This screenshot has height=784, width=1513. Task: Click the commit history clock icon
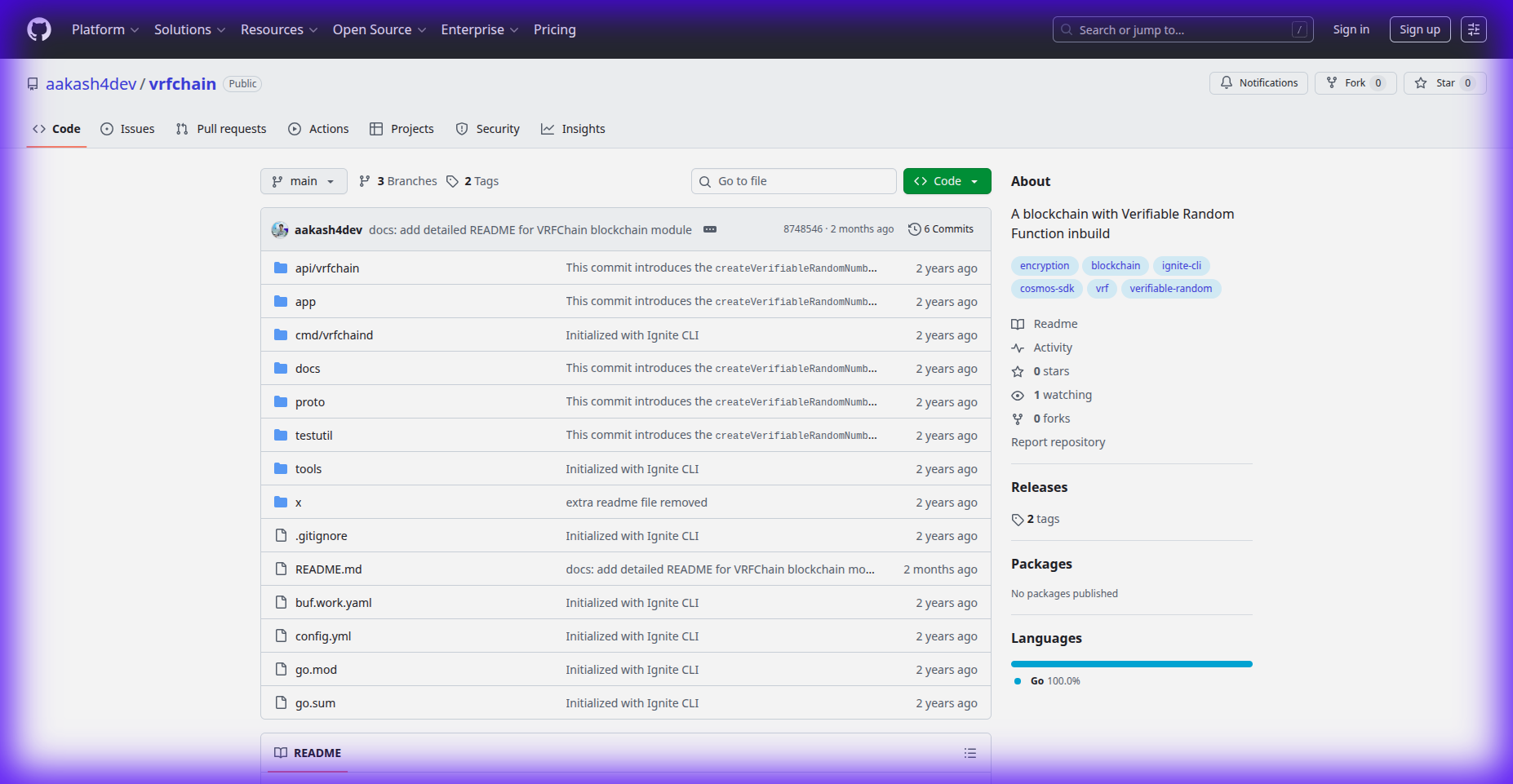point(915,229)
